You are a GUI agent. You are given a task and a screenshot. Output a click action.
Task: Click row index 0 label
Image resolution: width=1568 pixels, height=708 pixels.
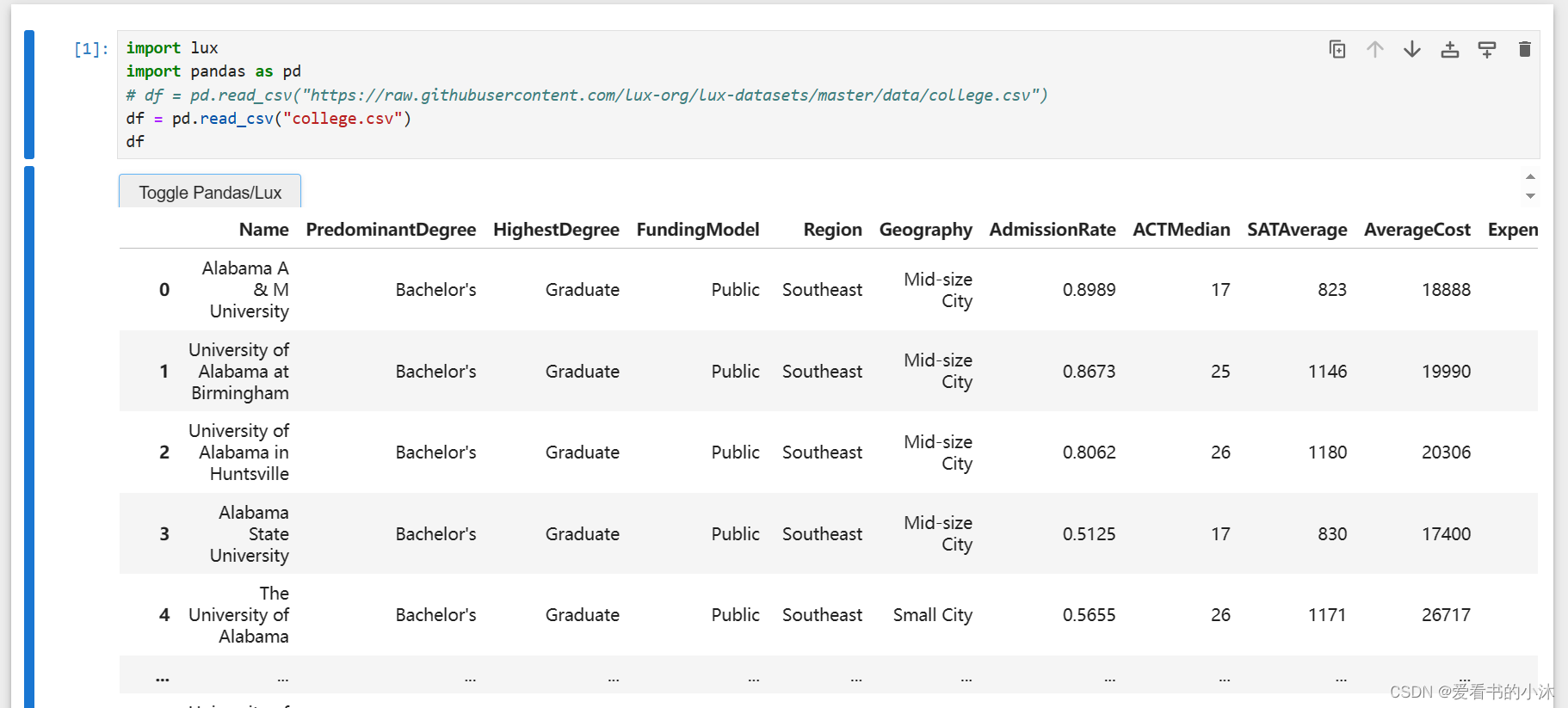point(164,290)
